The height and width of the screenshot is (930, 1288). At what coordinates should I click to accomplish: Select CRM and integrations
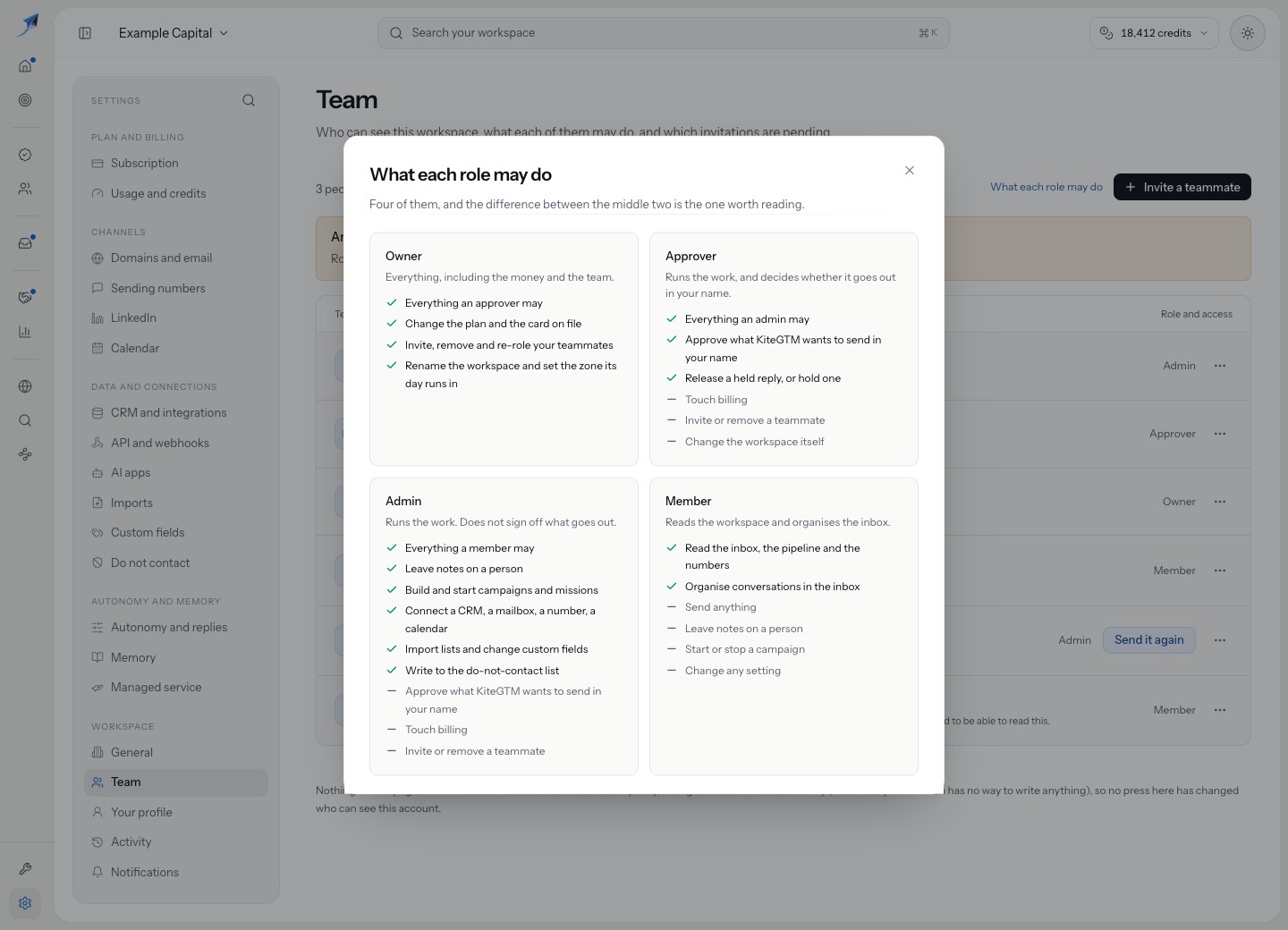[x=176, y=413]
